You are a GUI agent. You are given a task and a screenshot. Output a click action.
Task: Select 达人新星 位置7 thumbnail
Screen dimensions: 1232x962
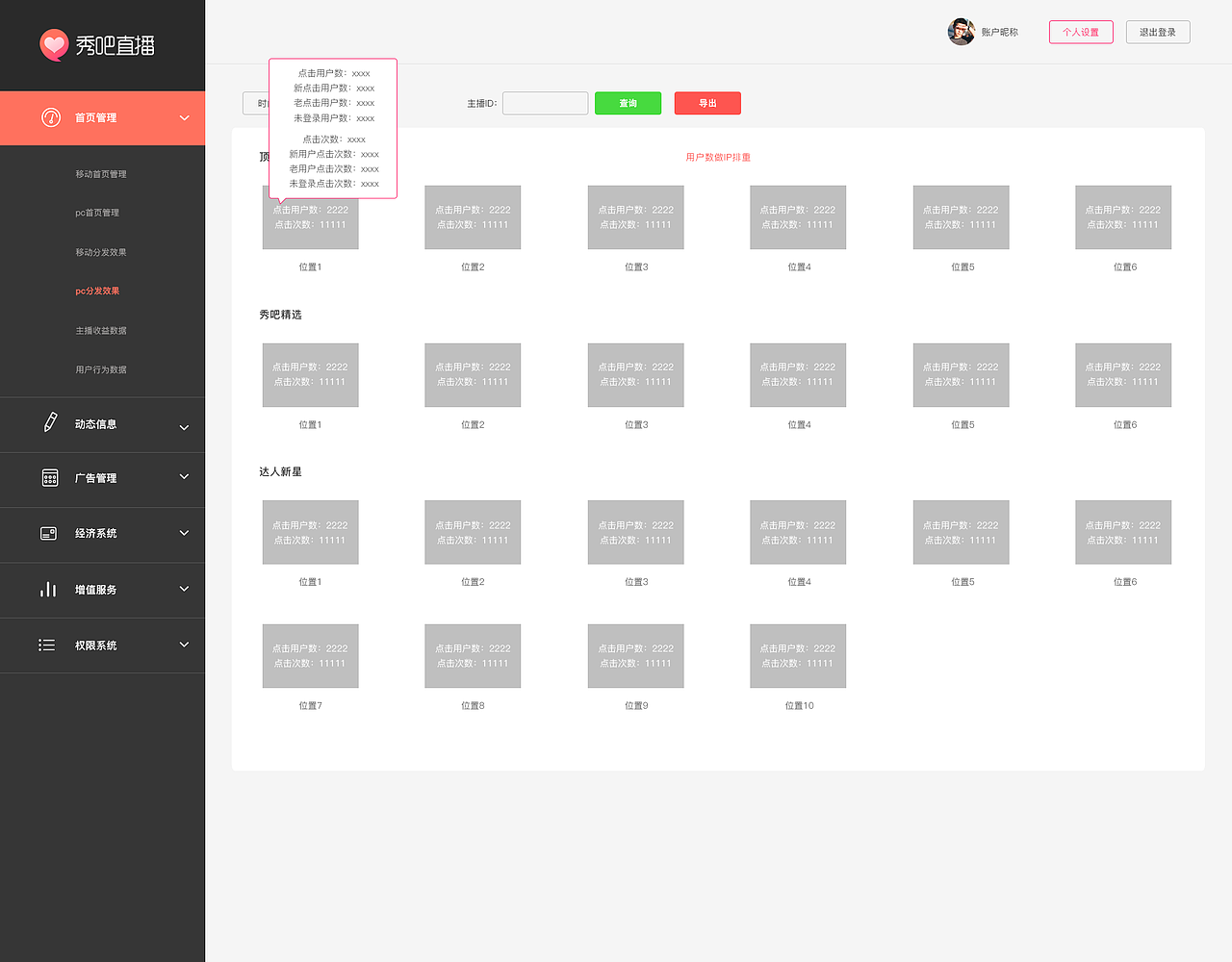[x=310, y=656]
